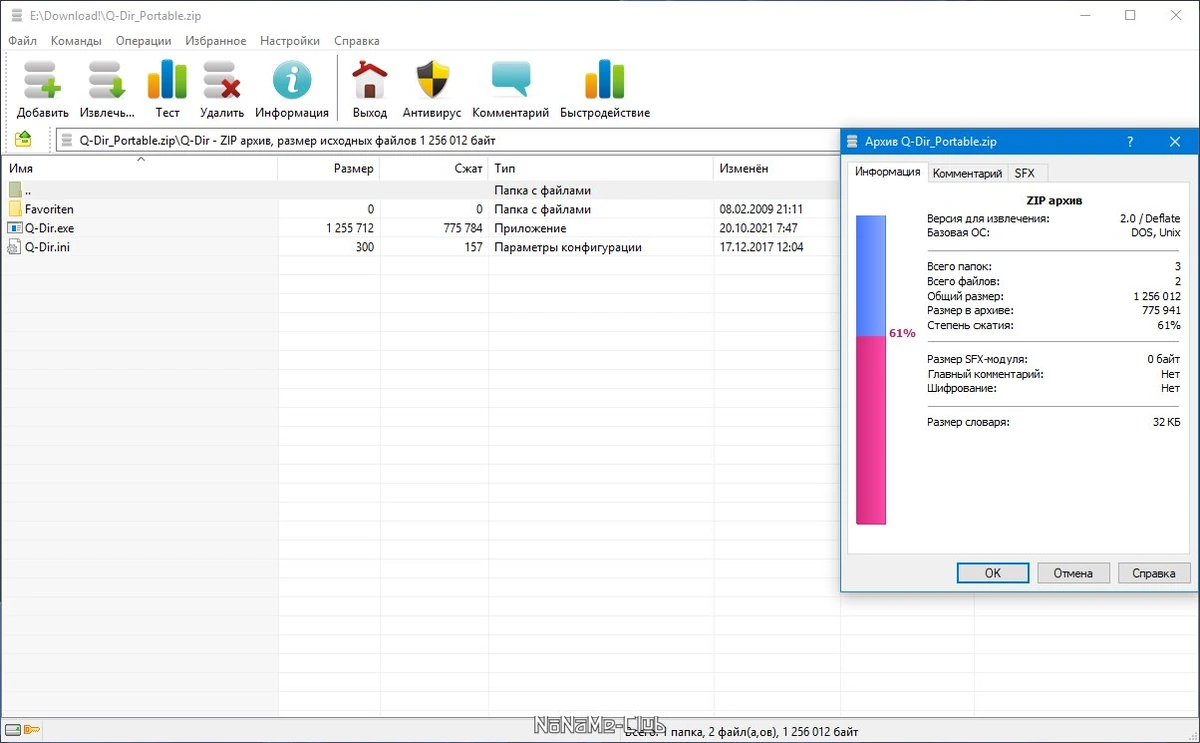Switch to the SFX tab
The height and width of the screenshot is (743, 1200).
(x=1025, y=173)
